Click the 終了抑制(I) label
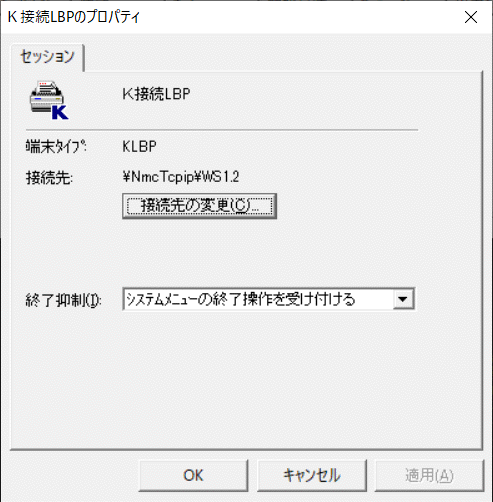The image size is (493, 502). pos(64,300)
